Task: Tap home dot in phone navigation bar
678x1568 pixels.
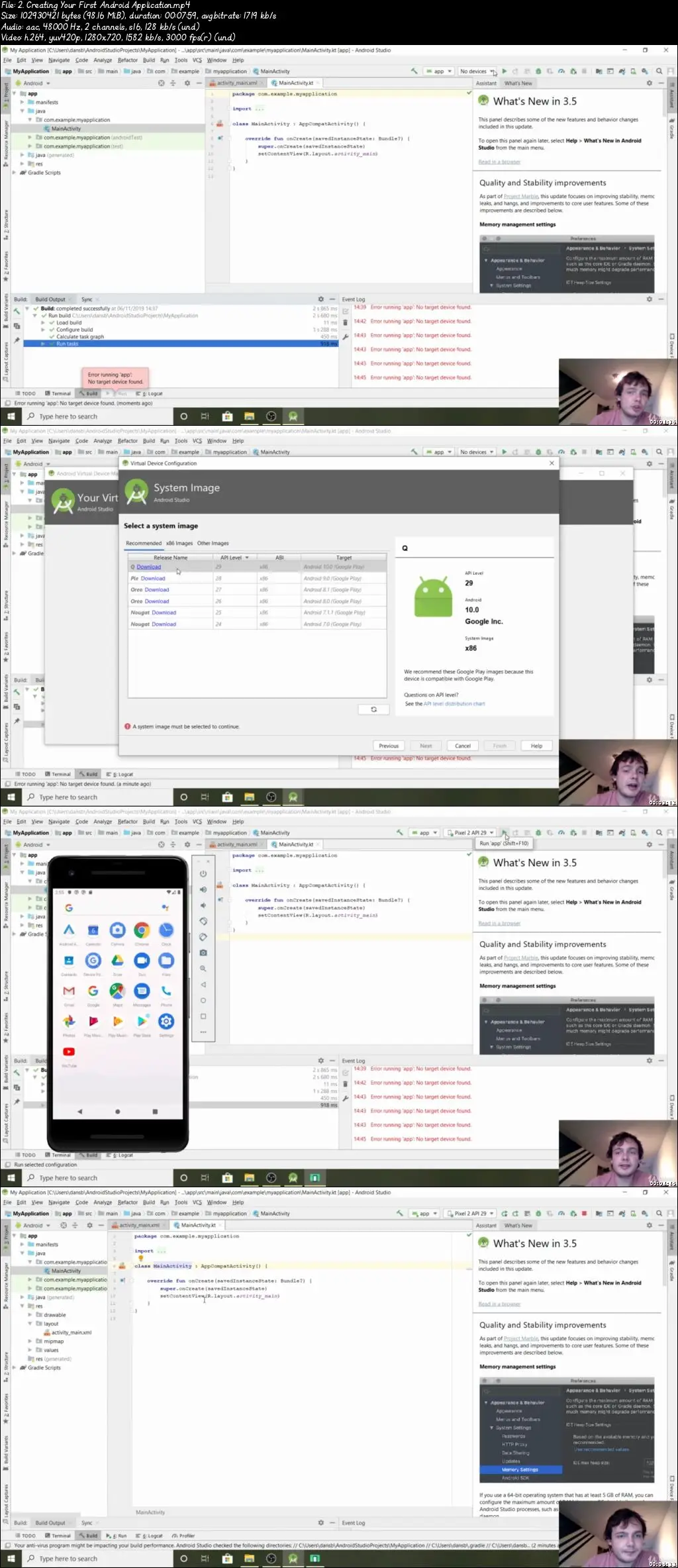Action: tap(117, 1112)
